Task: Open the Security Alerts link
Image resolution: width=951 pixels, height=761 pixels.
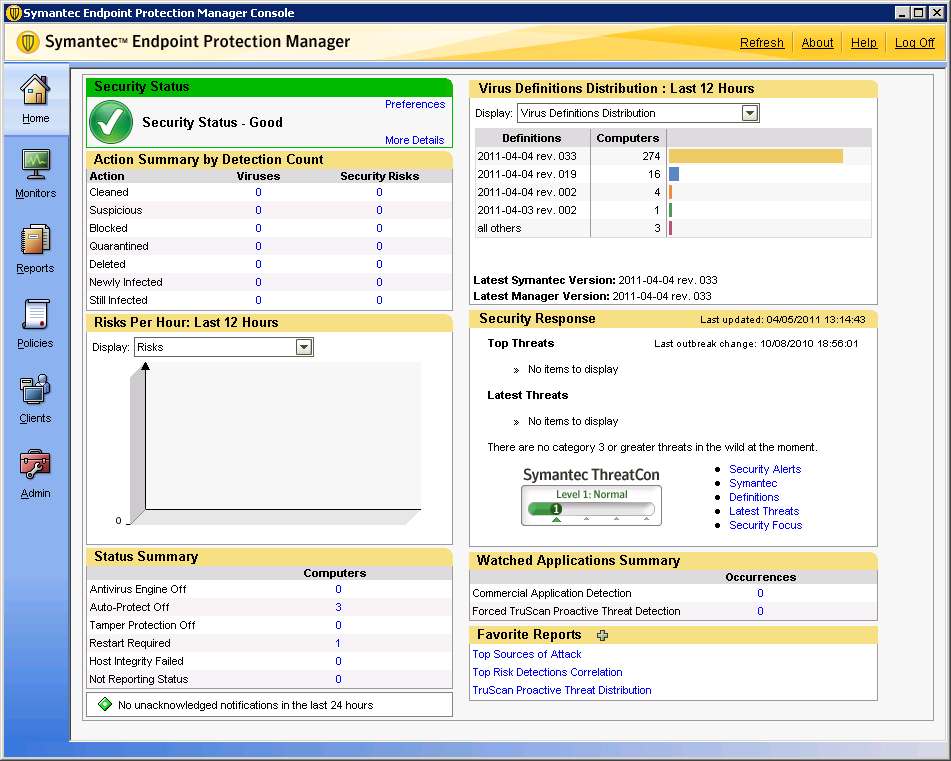Action: (x=765, y=469)
